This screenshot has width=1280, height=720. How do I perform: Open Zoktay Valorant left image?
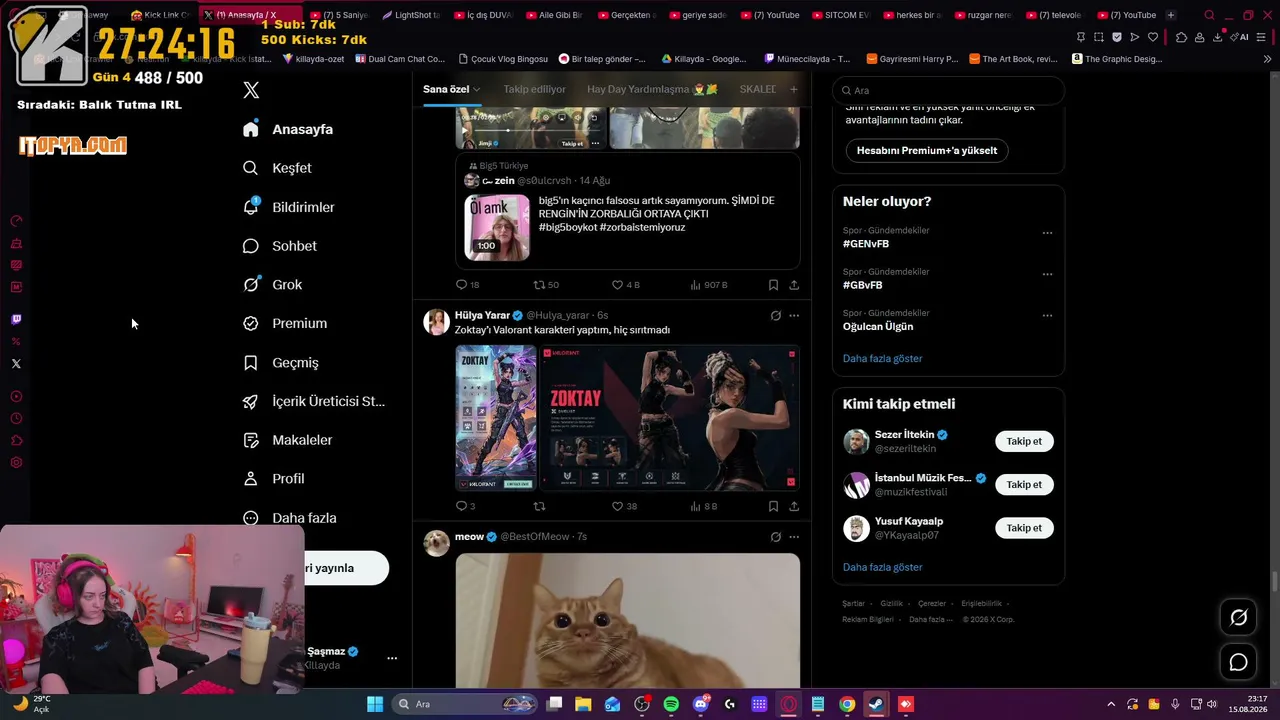[496, 418]
